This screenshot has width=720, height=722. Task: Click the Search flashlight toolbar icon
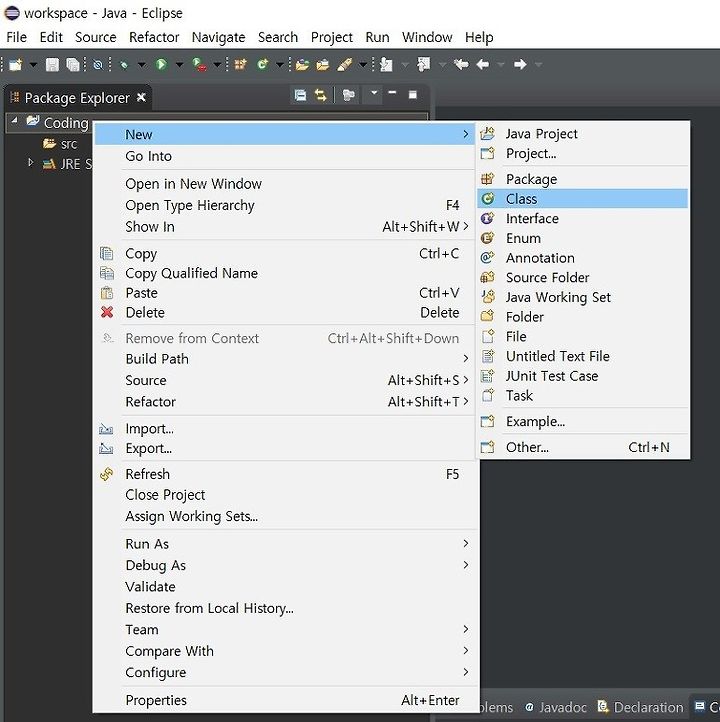345,64
